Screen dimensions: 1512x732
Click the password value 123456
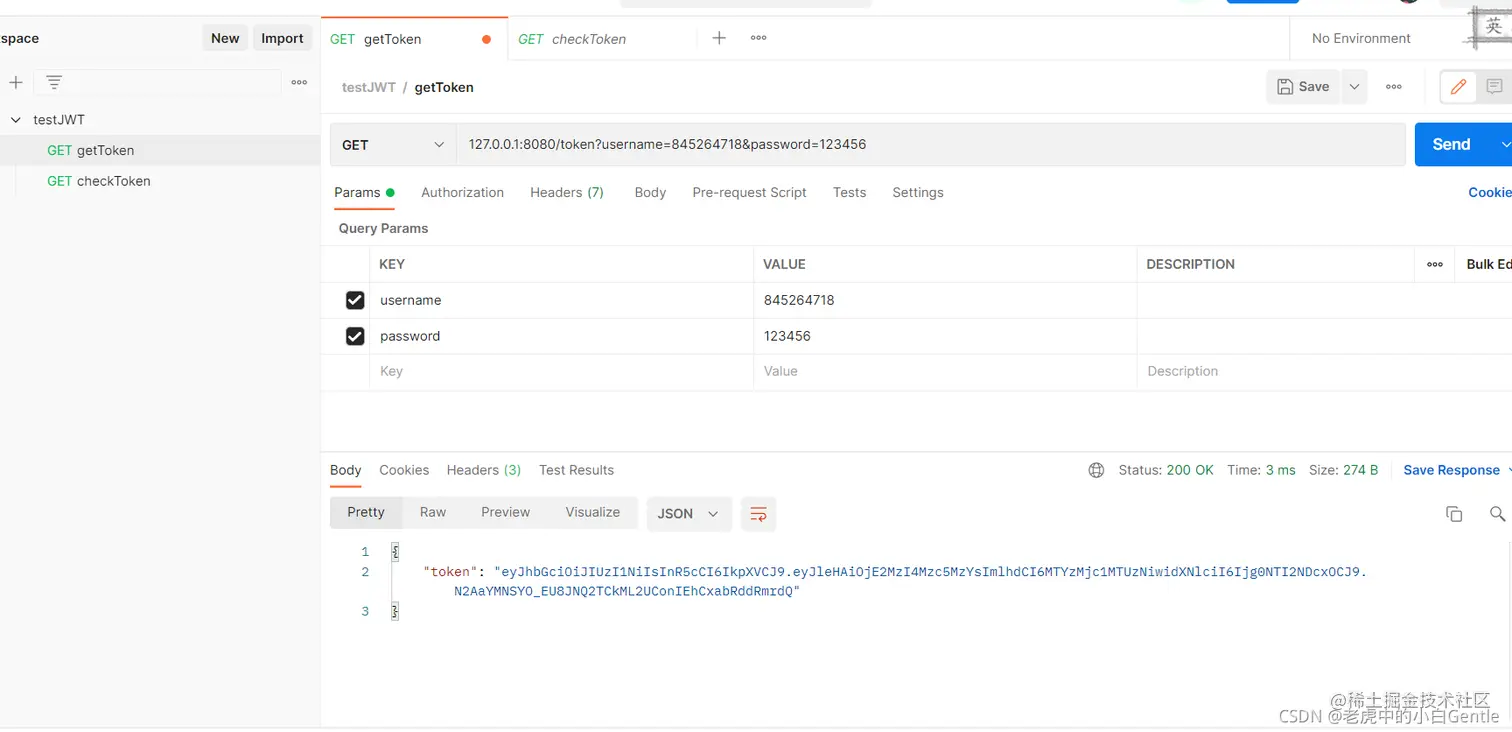point(787,336)
